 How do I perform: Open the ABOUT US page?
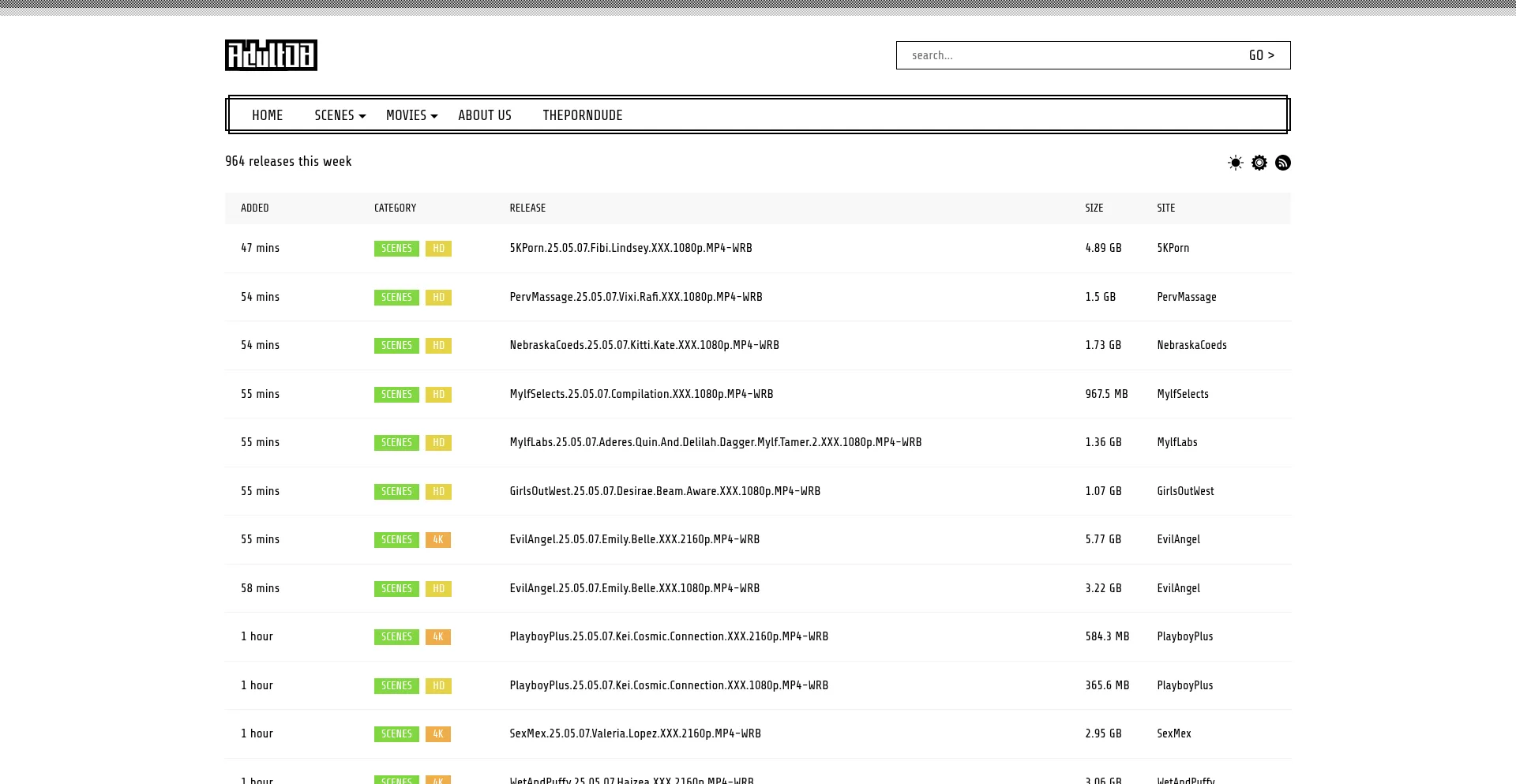tap(485, 115)
